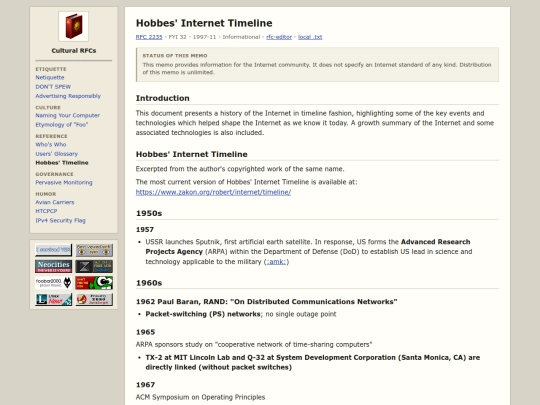540x405 pixels.
Task: Click the second Hobbes' Internet Timeline heading
Action: click(x=191, y=154)
